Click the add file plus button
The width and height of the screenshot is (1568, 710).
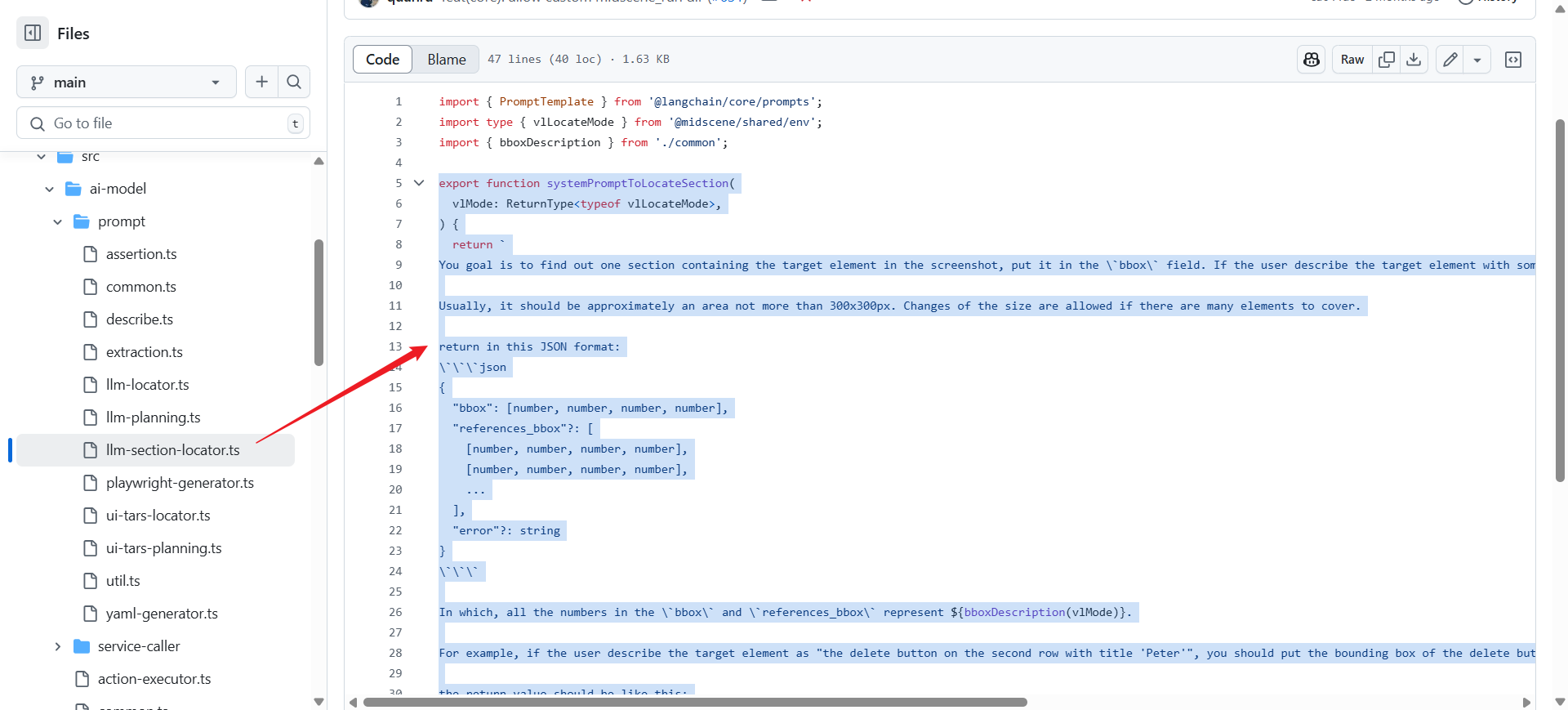coord(261,82)
